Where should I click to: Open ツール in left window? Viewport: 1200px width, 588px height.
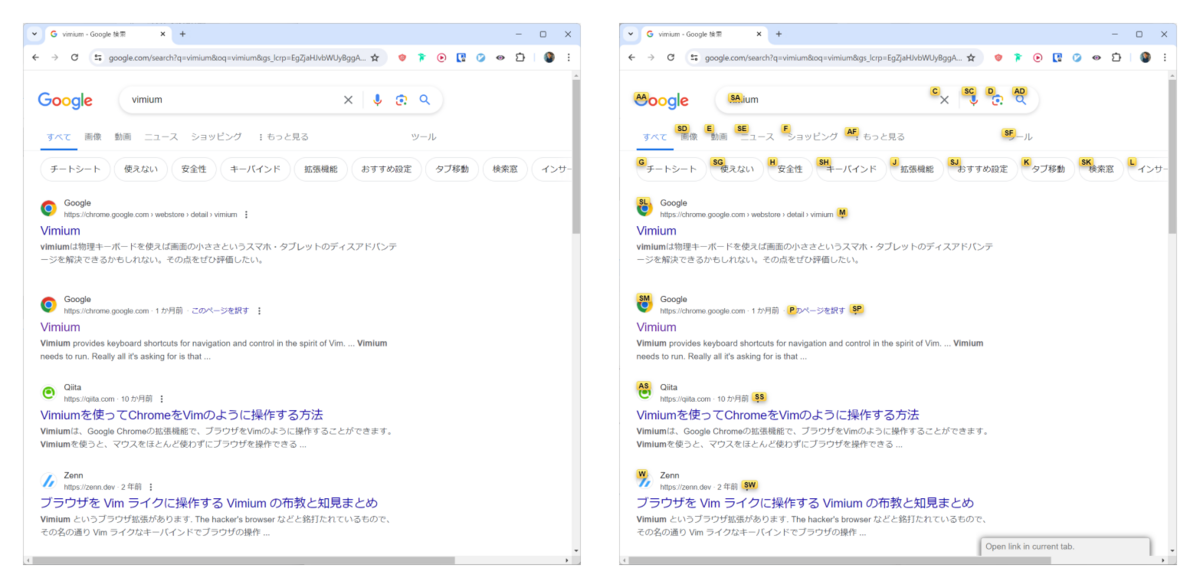click(x=424, y=137)
